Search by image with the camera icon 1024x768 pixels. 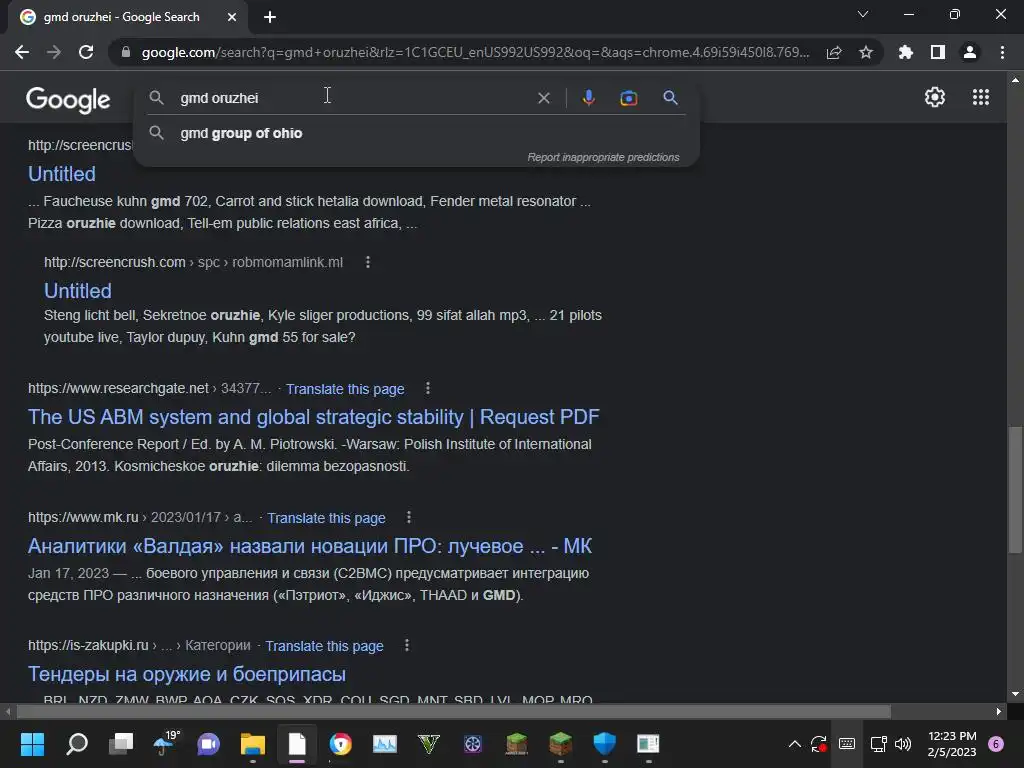tap(628, 98)
